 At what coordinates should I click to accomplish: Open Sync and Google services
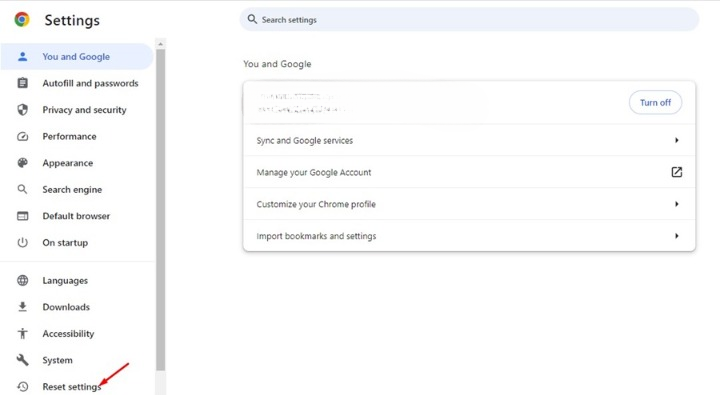pyautogui.click(x=469, y=140)
